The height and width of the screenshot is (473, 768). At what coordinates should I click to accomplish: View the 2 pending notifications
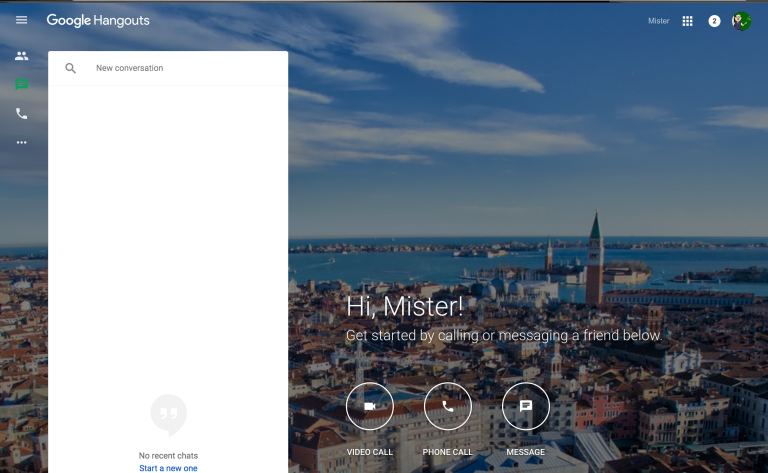click(714, 21)
